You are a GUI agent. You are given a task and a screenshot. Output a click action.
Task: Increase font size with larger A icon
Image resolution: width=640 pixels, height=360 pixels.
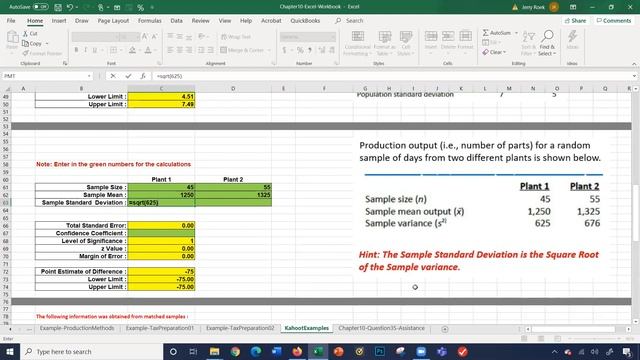tap(145, 37)
